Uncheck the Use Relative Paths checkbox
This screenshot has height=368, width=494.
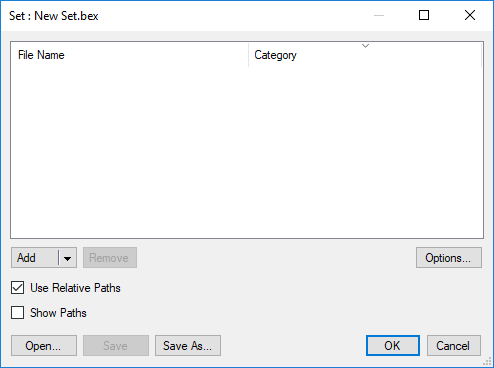point(17,288)
